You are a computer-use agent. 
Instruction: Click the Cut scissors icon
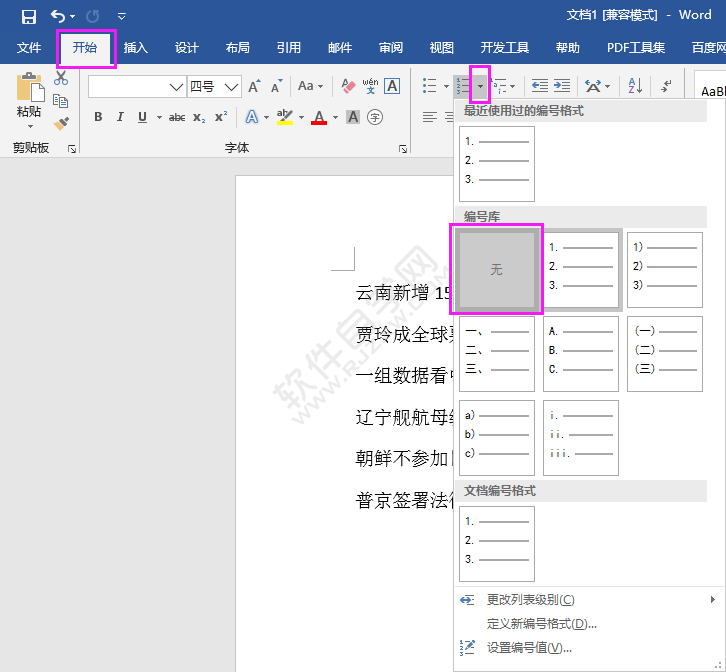tap(61, 78)
